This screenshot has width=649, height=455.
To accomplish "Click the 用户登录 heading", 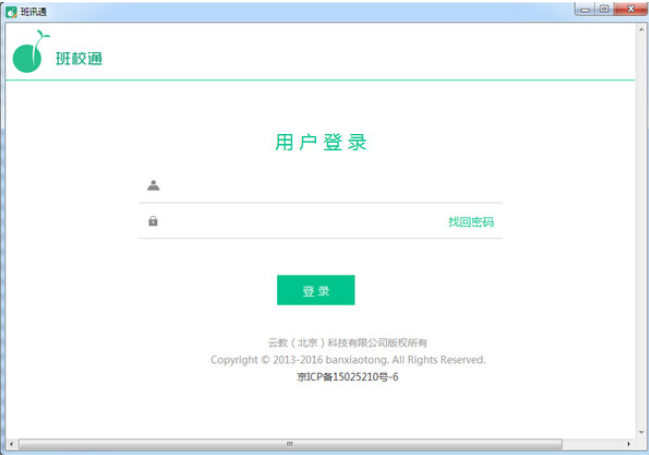I will 321,142.
